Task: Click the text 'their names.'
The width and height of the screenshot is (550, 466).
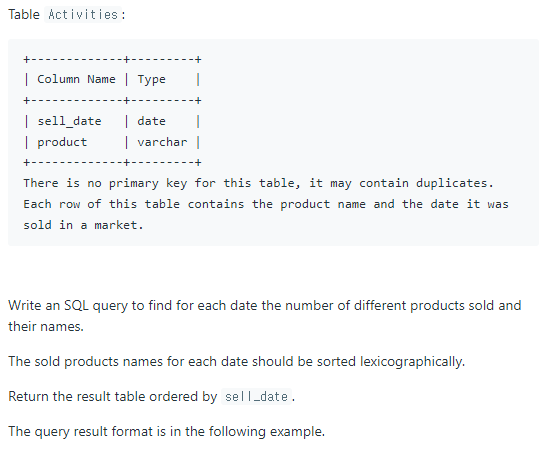Action: pos(46,326)
